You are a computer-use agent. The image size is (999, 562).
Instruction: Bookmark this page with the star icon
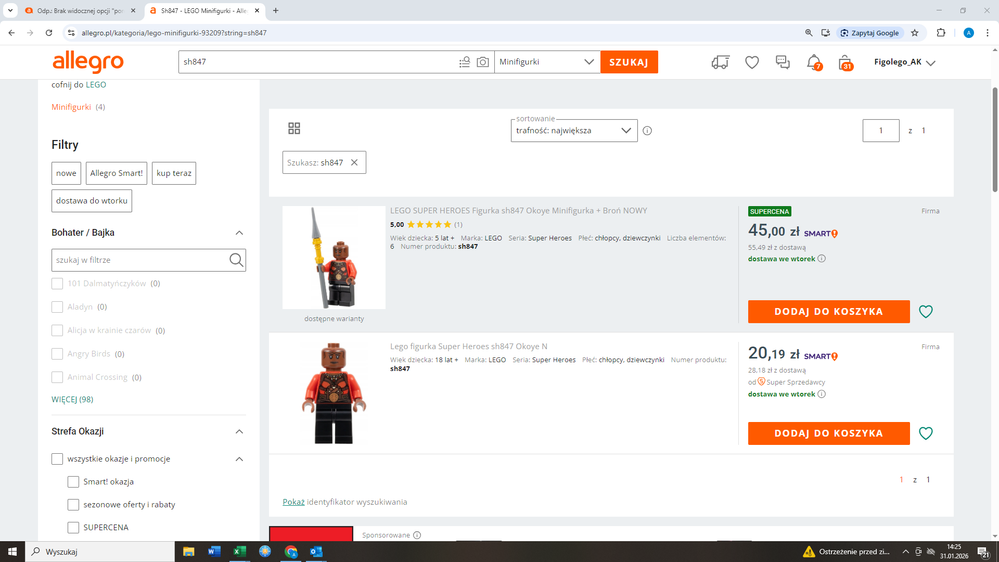(915, 32)
